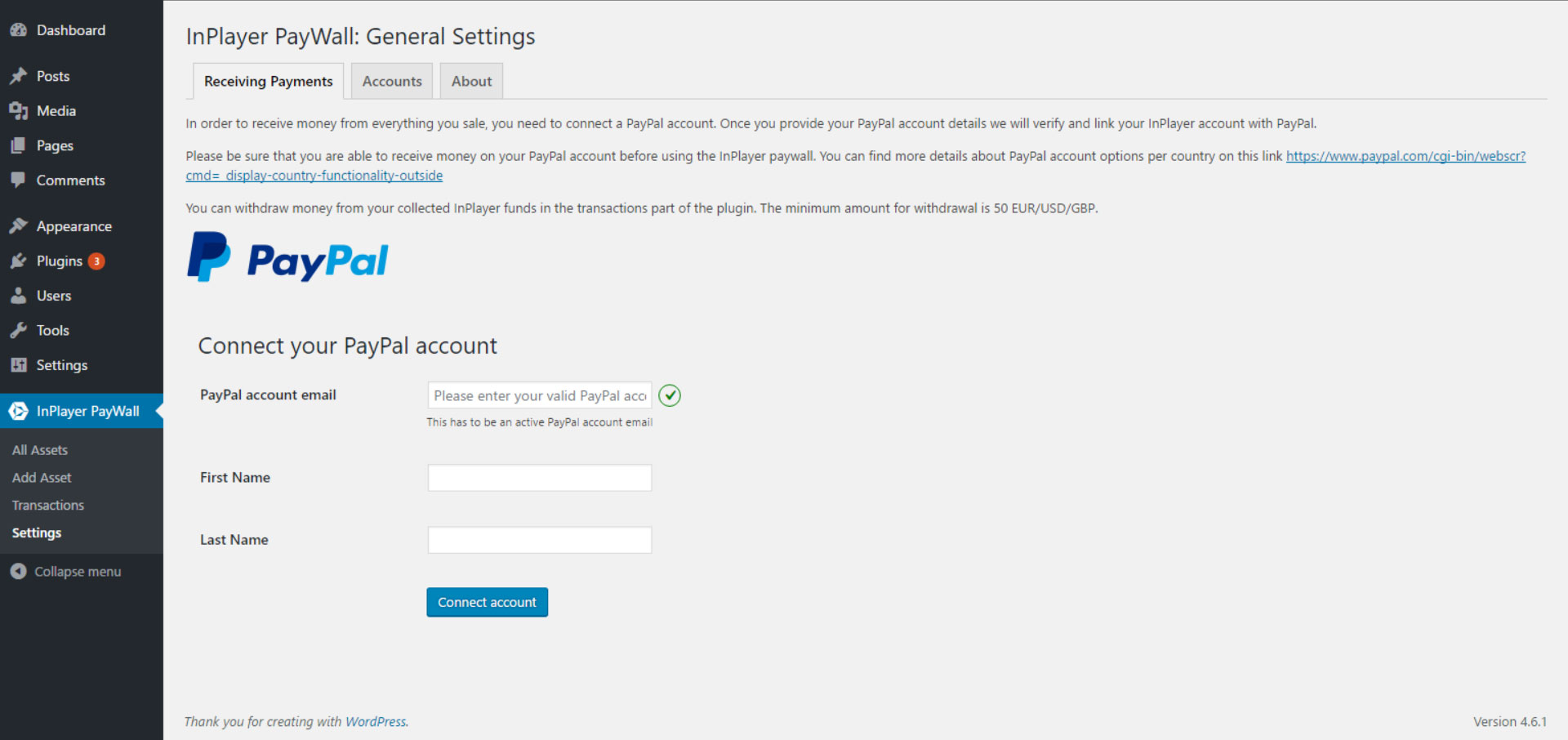The width and height of the screenshot is (1568, 740).
Task: Click the green email validation checkmark
Action: [x=670, y=395]
